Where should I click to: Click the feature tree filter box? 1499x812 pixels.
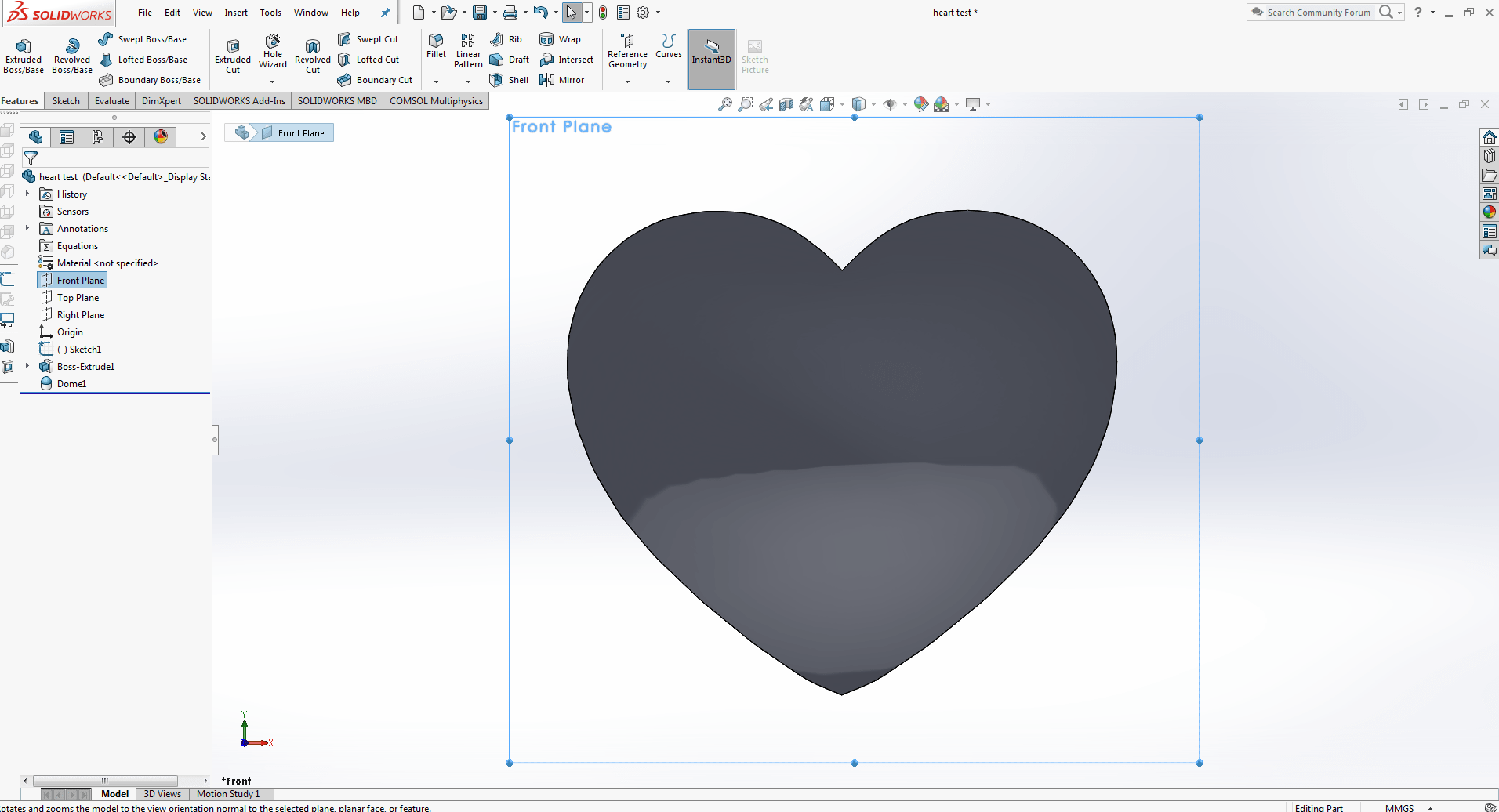pyautogui.click(x=116, y=158)
